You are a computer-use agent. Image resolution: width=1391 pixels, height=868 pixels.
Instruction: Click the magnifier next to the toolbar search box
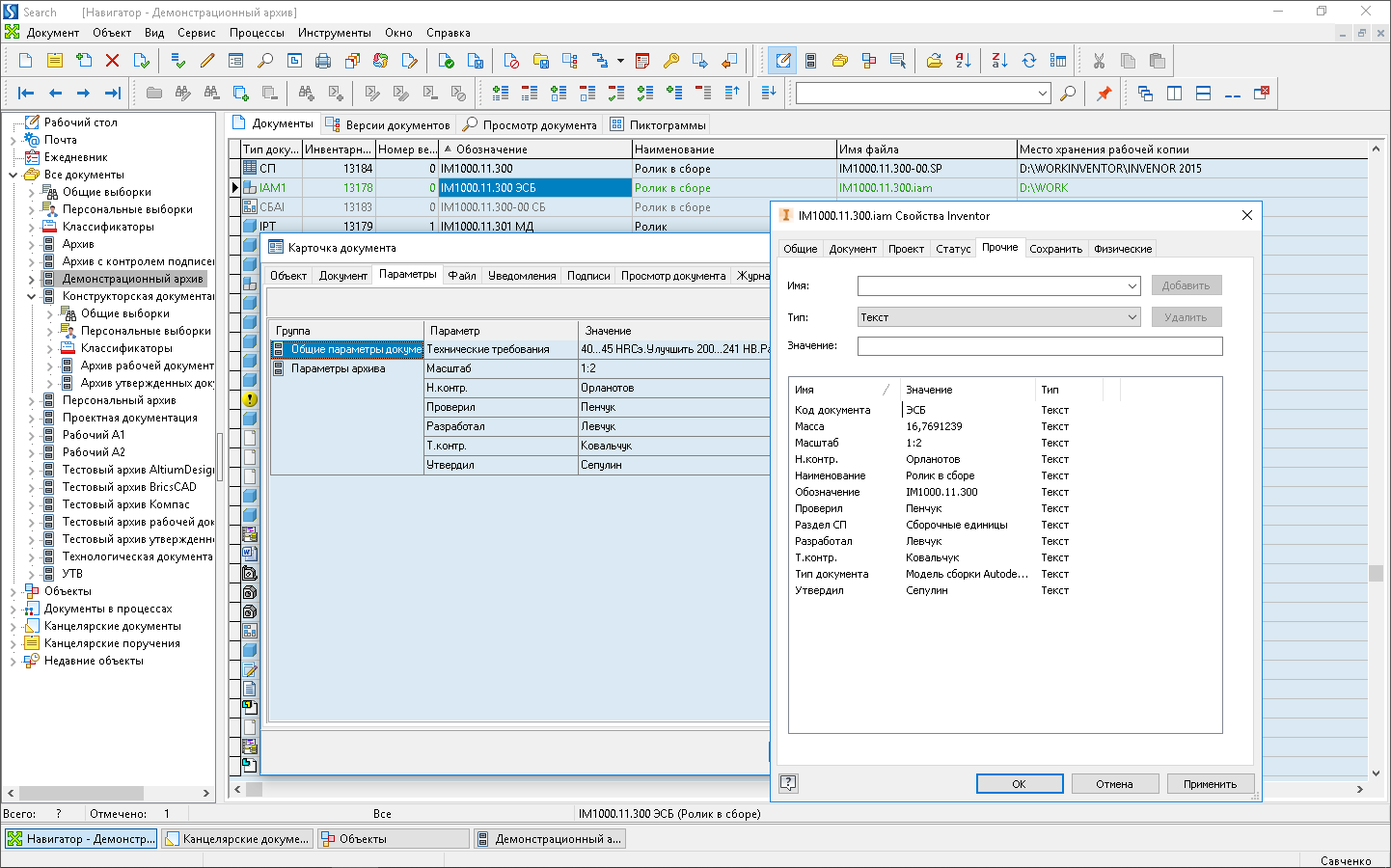click(x=1068, y=94)
